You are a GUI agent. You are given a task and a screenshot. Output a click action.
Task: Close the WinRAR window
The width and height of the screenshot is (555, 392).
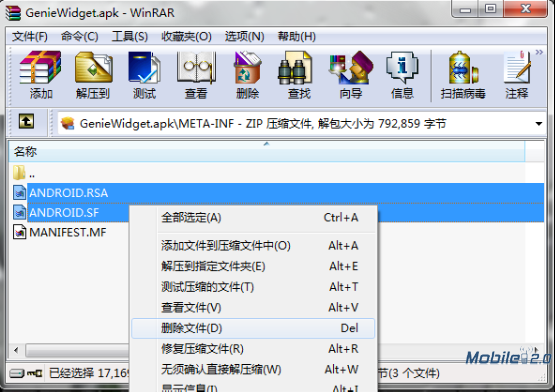click(526, 9)
